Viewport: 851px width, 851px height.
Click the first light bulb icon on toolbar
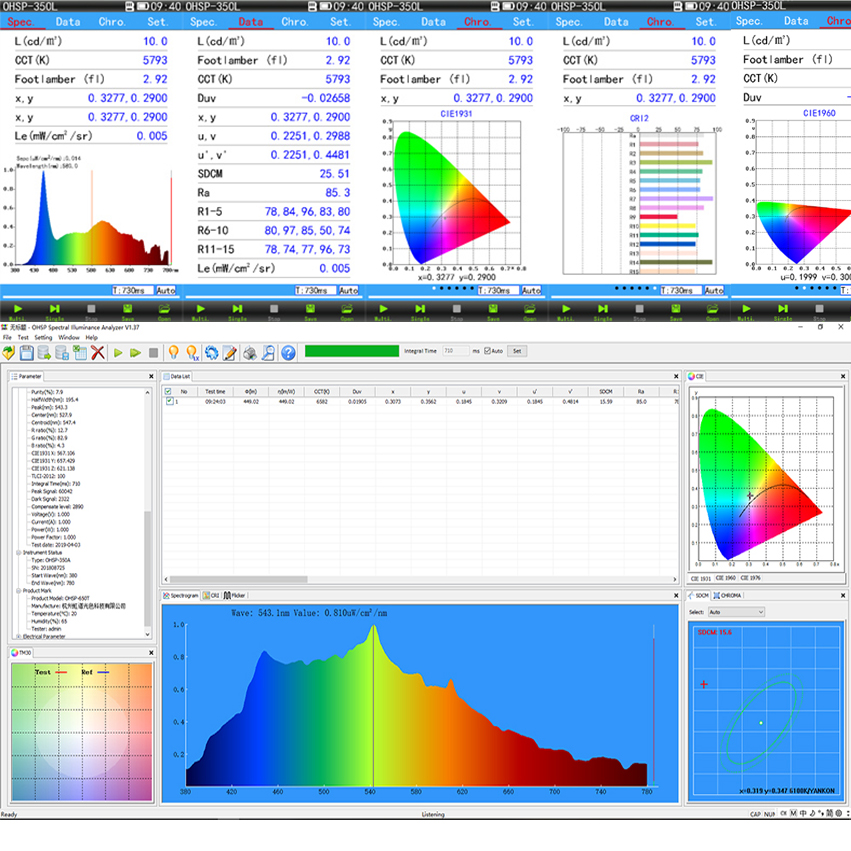click(x=173, y=350)
